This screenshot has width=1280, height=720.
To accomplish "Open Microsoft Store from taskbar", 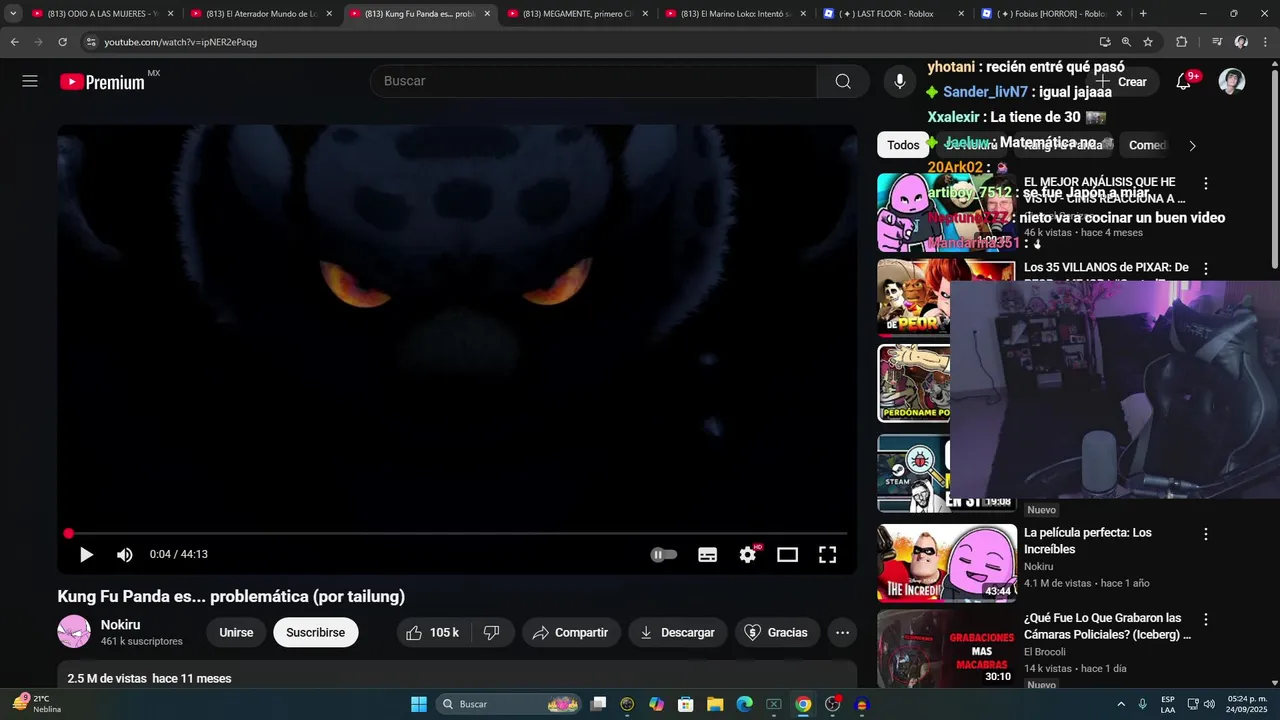I will [x=686, y=704].
